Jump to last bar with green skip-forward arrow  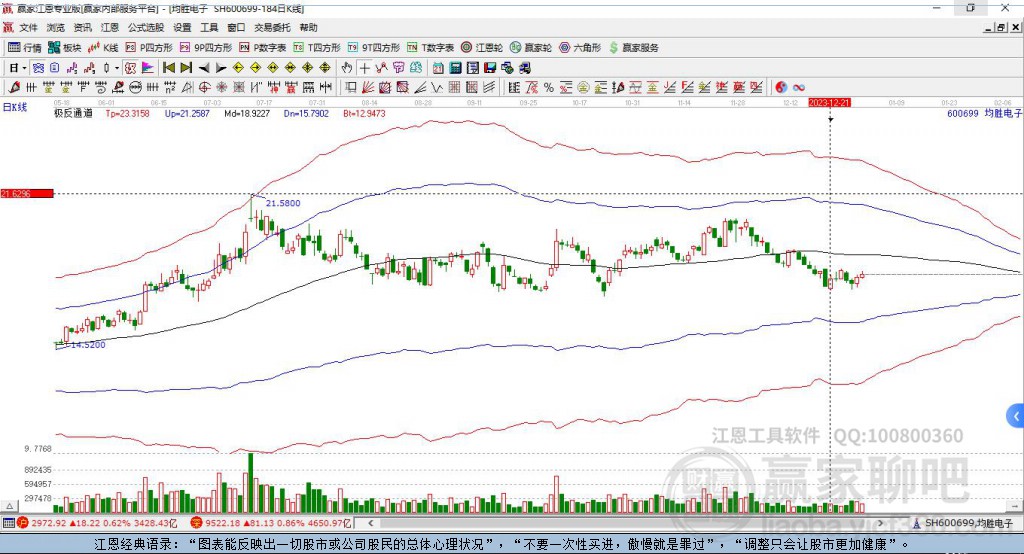point(186,68)
